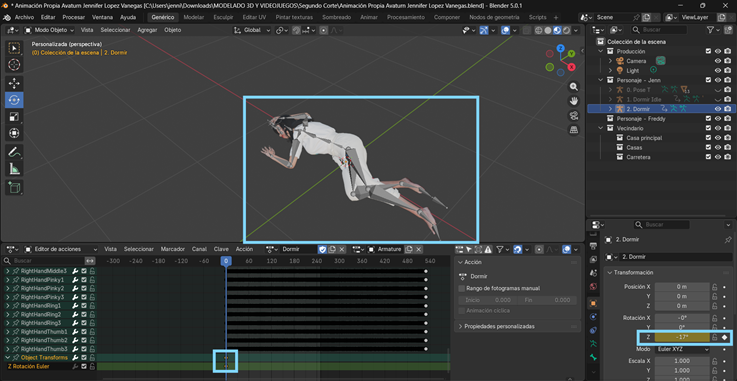Hide Light object with eye icon
This screenshot has height=381, width=737.
point(718,70)
